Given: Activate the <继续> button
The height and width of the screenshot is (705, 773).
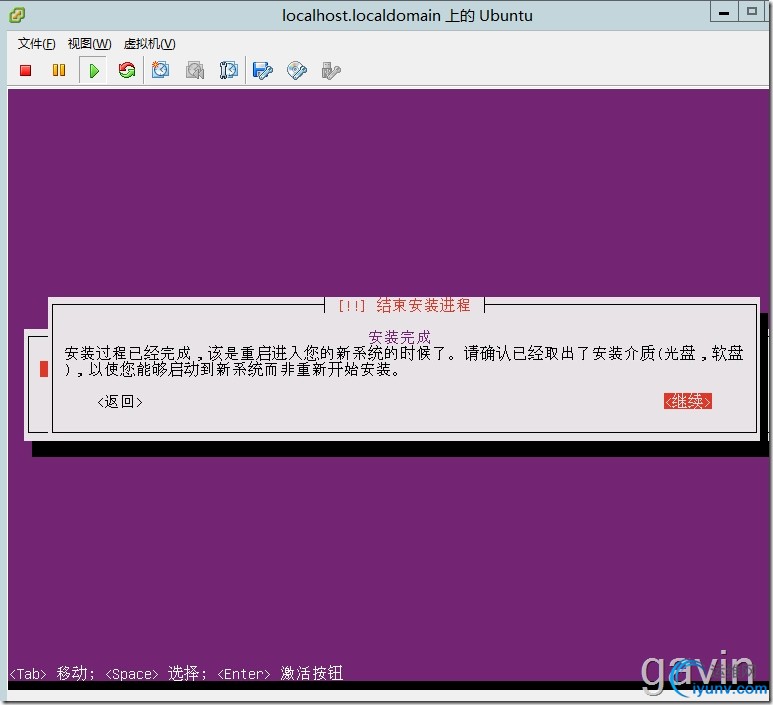Looking at the screenshot, I should click(688, 401).
